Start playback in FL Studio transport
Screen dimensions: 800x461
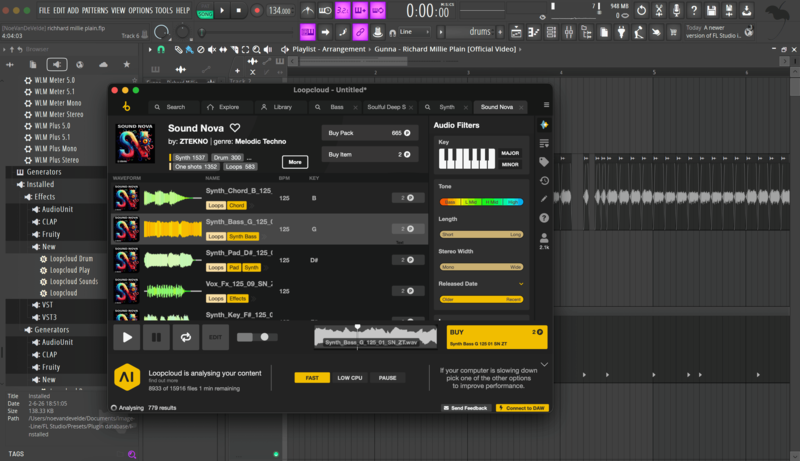point(222,10)
